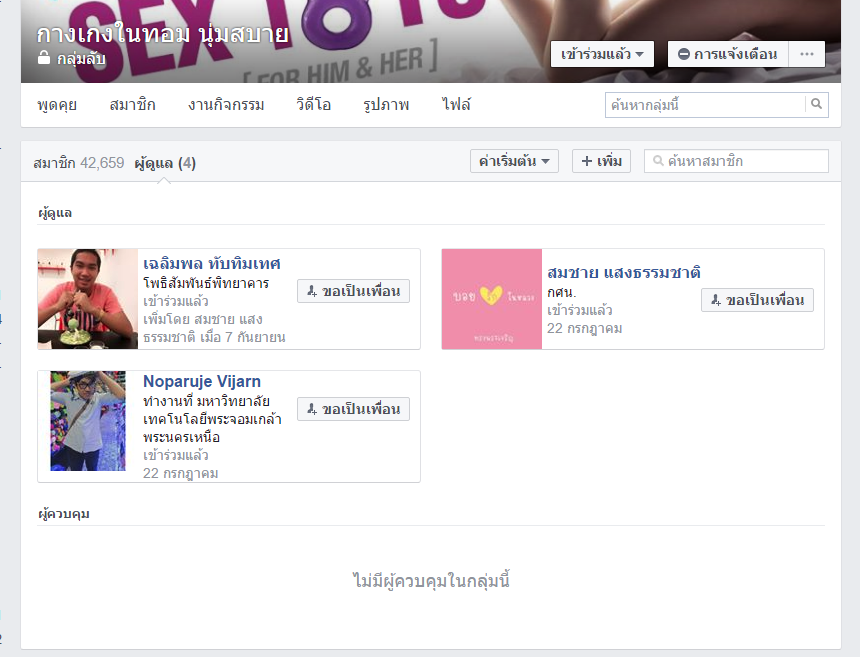The width and height of the screenshot is (860, 657).
Task: Select the วิดีโอ videos tab
Action: click(315, 105)
